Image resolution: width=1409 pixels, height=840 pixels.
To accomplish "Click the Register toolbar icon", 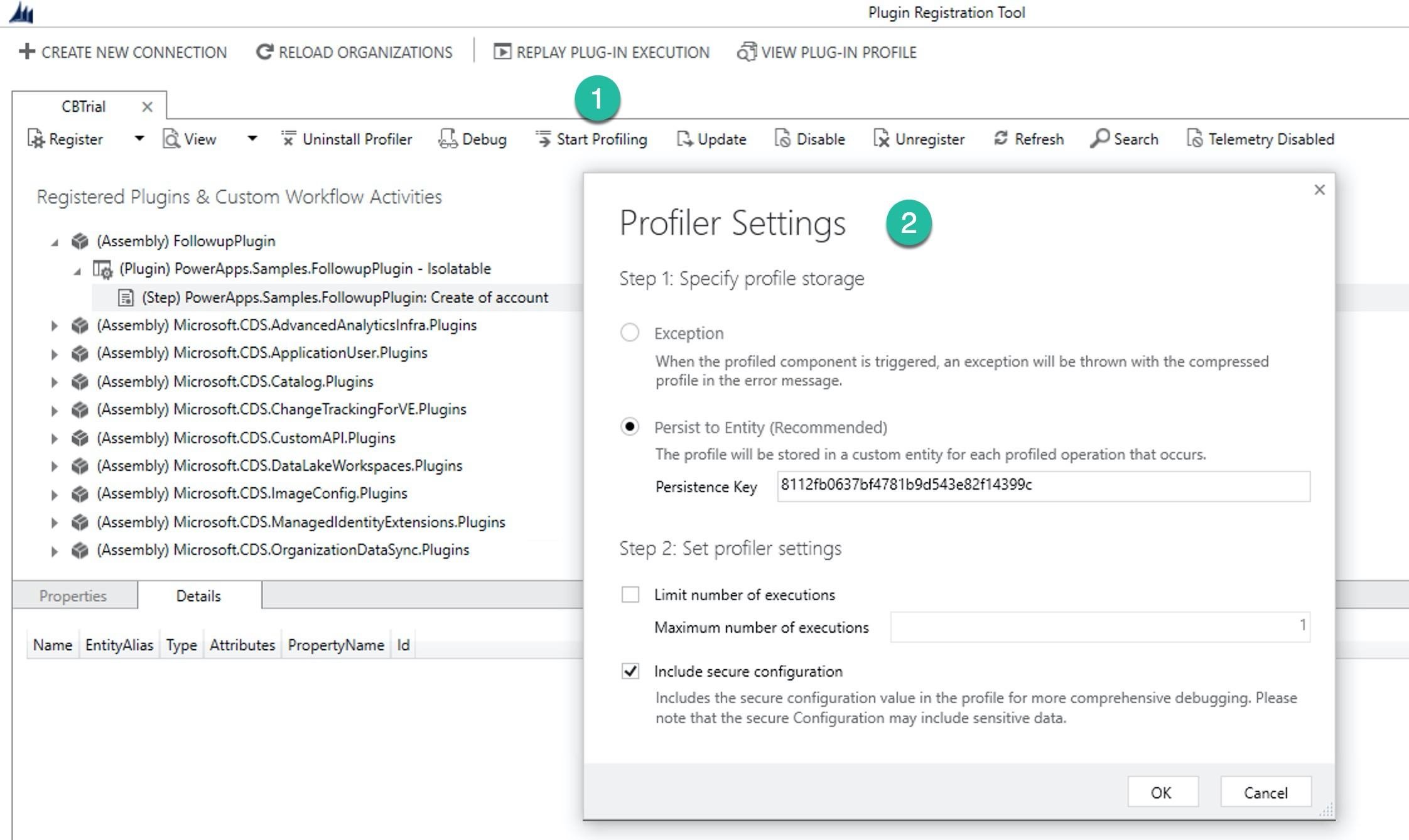I will click(x=36, y=139).
